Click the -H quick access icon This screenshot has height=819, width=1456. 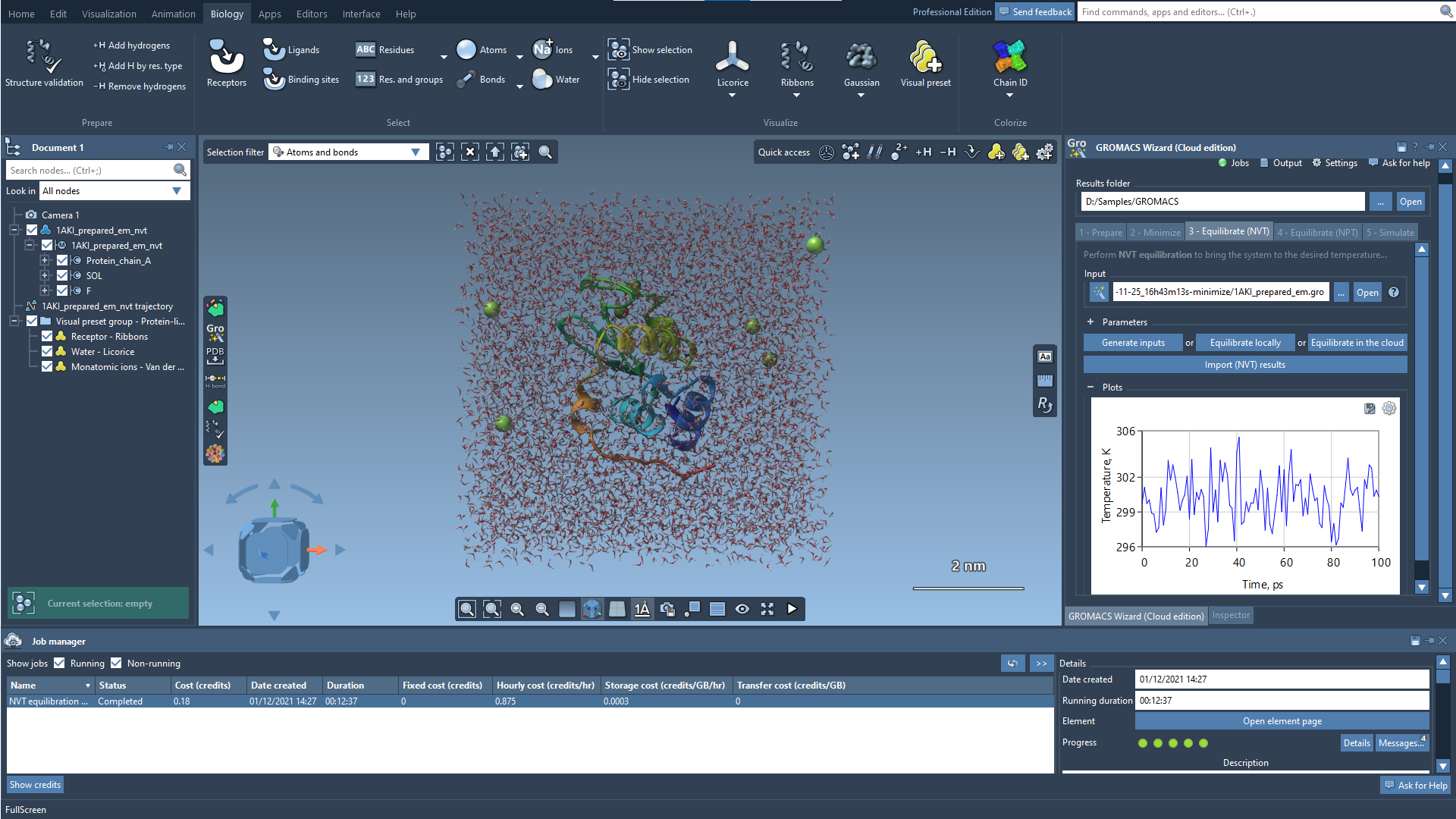948,152
